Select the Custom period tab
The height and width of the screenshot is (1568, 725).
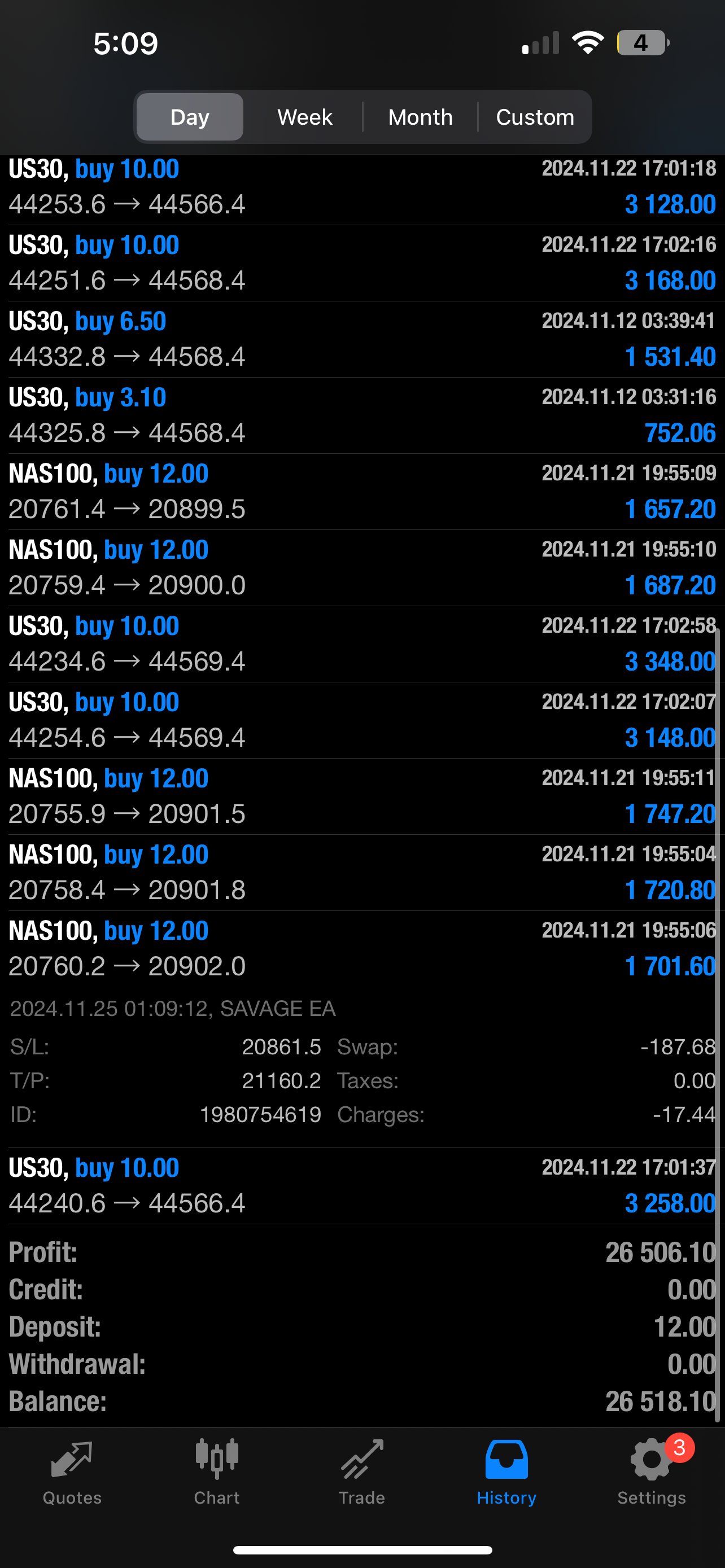[x=535, y=117]
